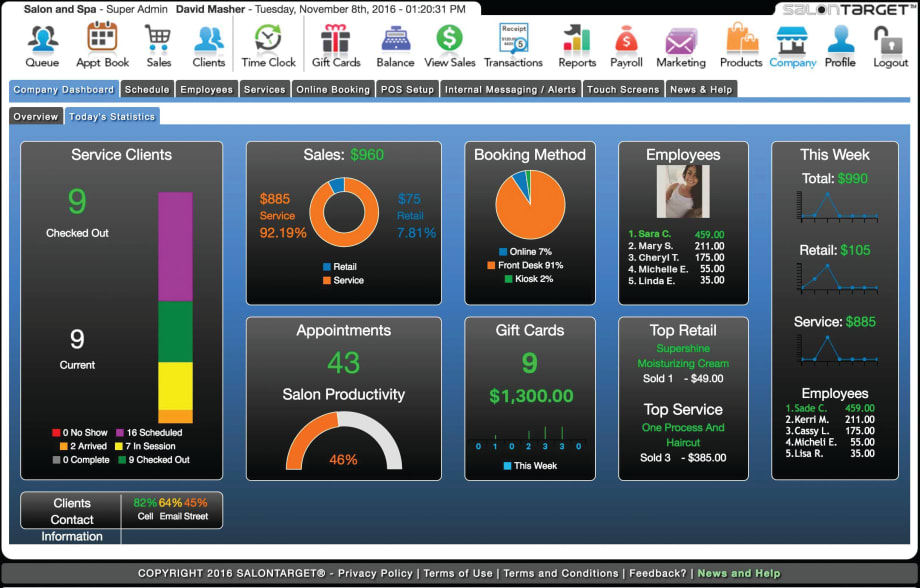Screen dimensions: 920x588
Task: Open the News & Help tab
Action: [701, 89]
